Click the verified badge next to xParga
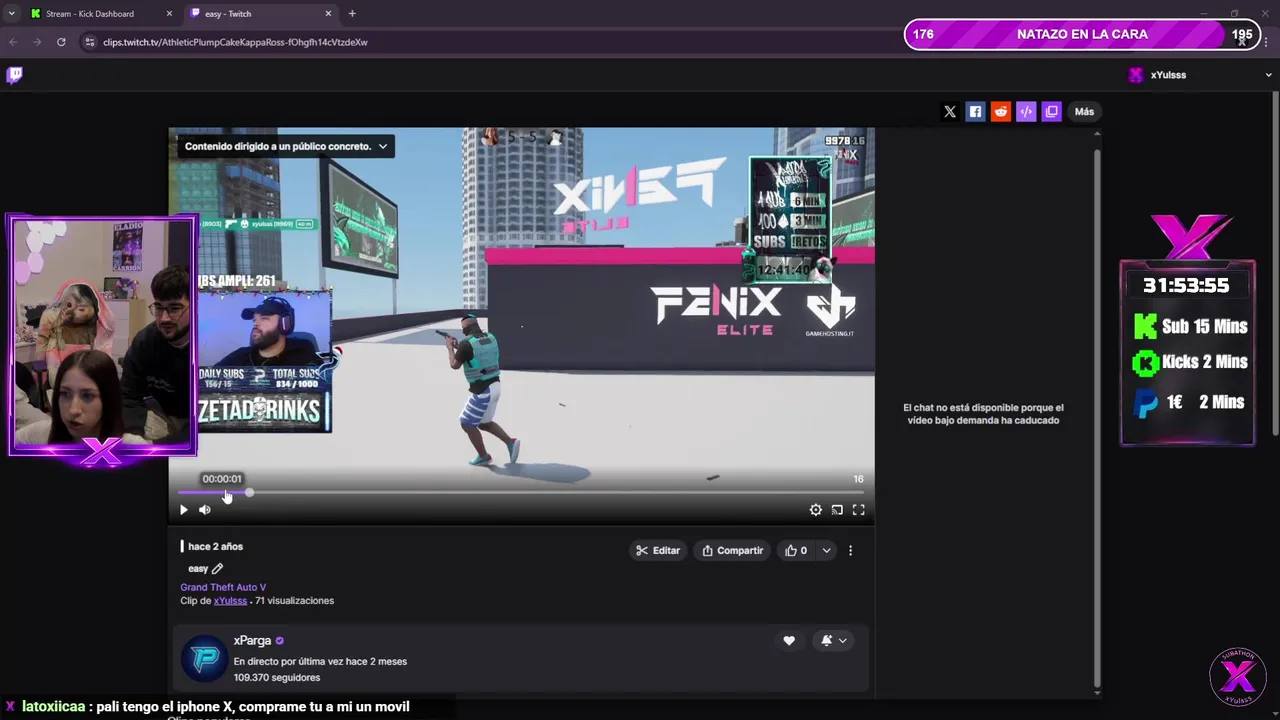 pyautogui.click(x=280, y=641)
